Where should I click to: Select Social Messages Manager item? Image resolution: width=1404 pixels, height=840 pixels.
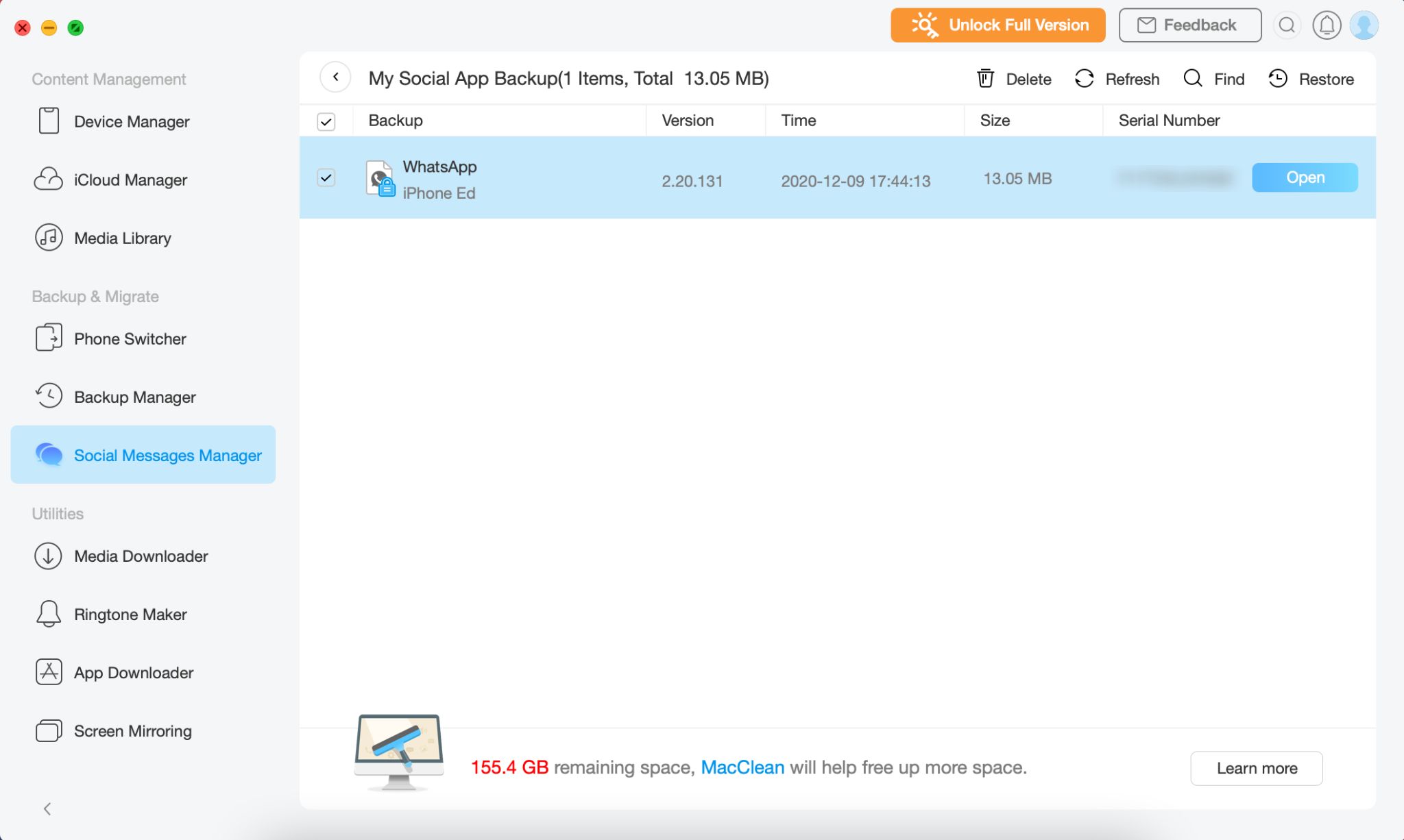point(143,455)
